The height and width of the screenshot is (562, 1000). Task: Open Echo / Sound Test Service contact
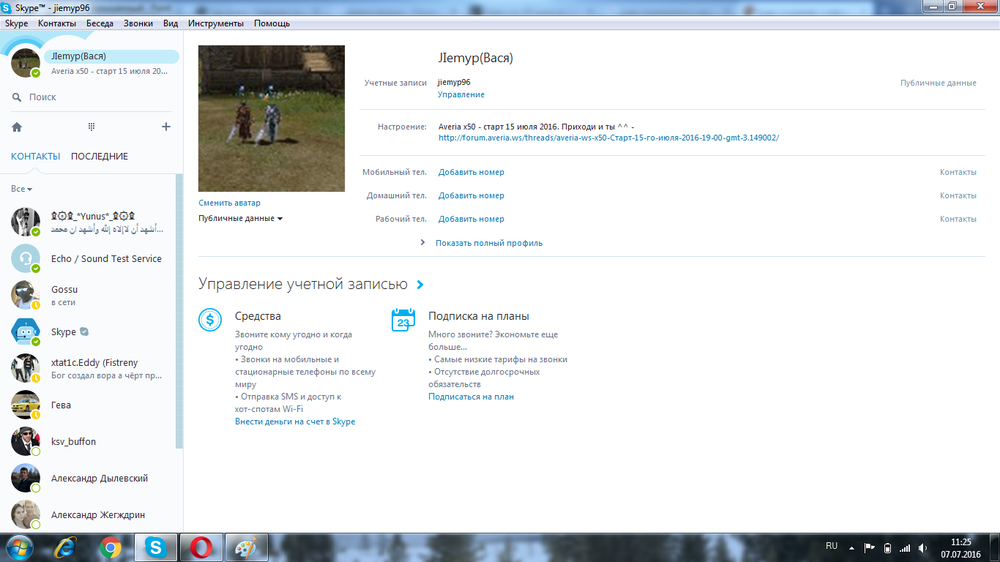[106, 259]
